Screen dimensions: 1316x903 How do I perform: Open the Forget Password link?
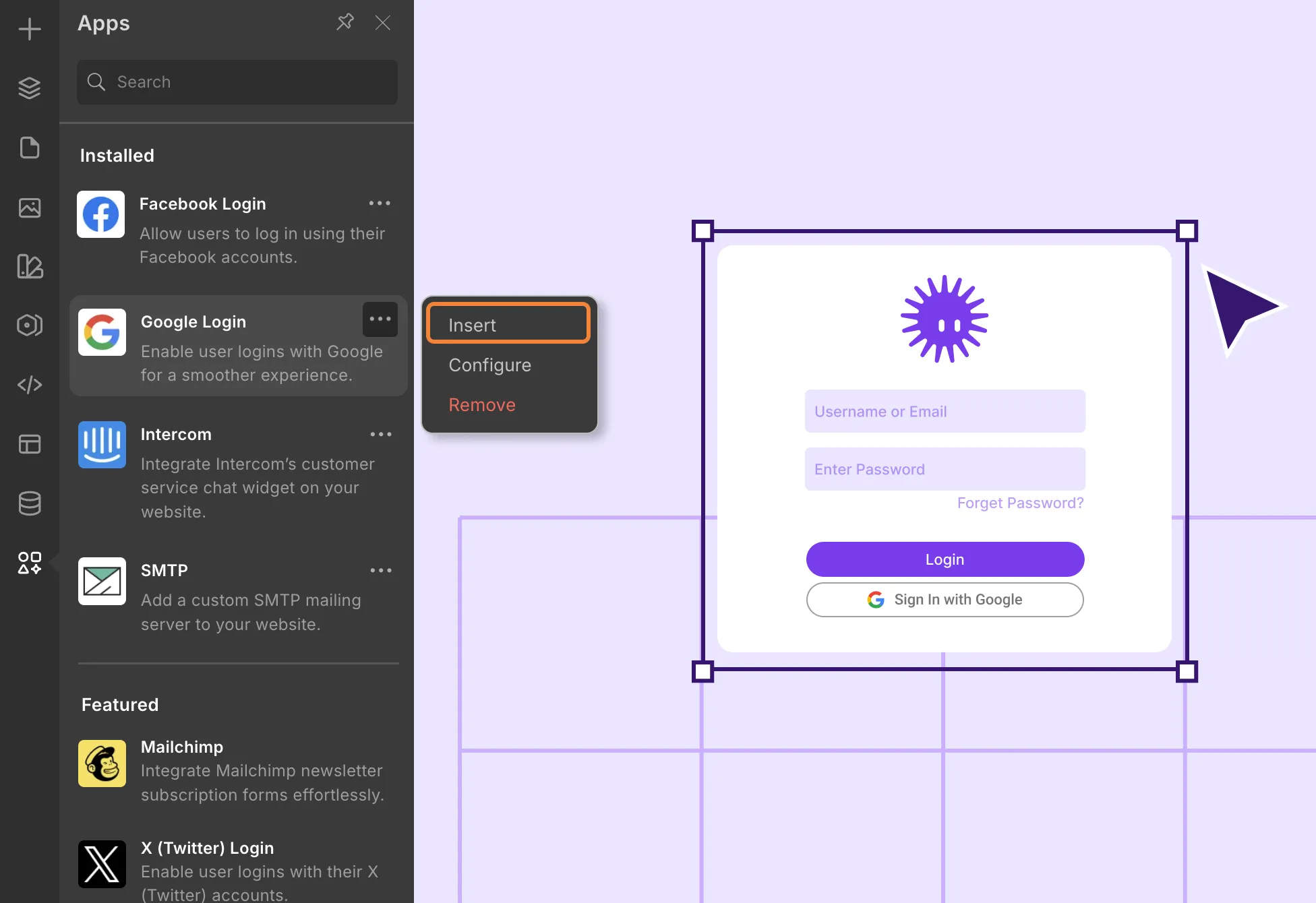(x=1020, y=503)
